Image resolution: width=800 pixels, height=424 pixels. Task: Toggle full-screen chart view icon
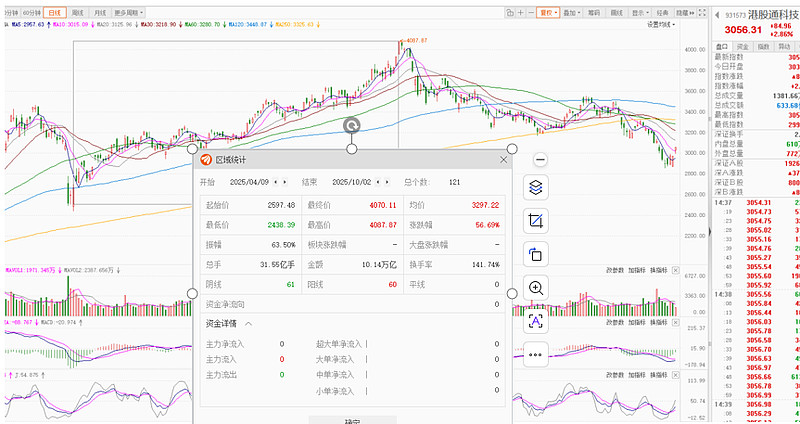click(x=702, y=13)
